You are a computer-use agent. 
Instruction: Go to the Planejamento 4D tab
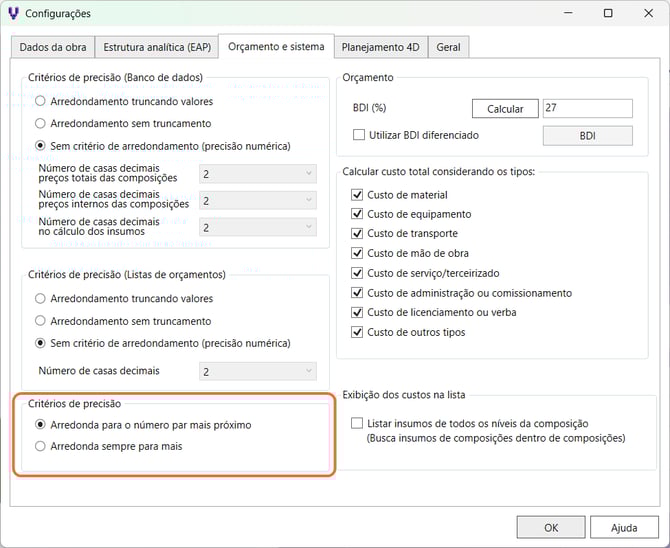383,47
